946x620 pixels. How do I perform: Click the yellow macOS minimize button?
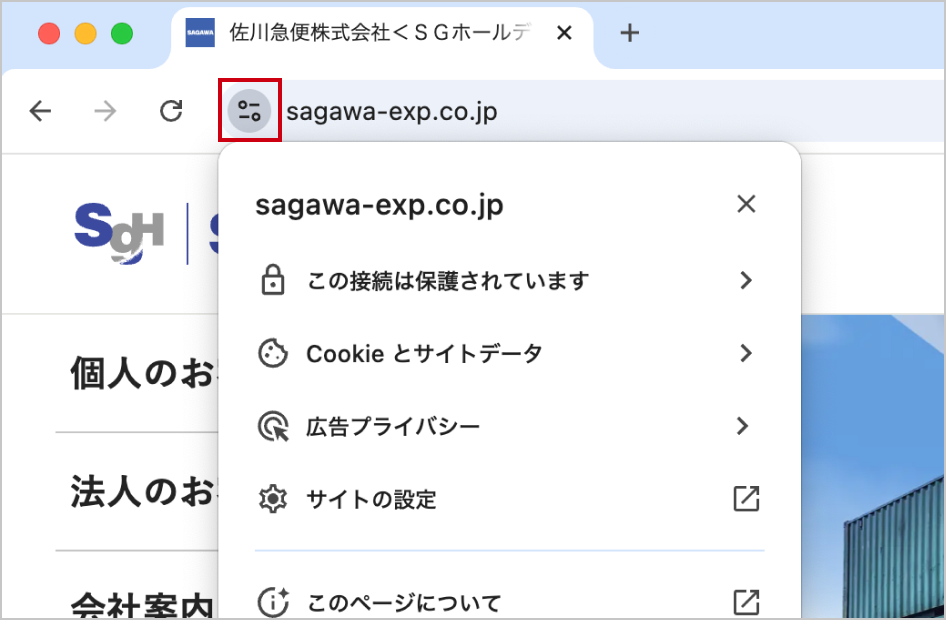(x=85, y=33)
